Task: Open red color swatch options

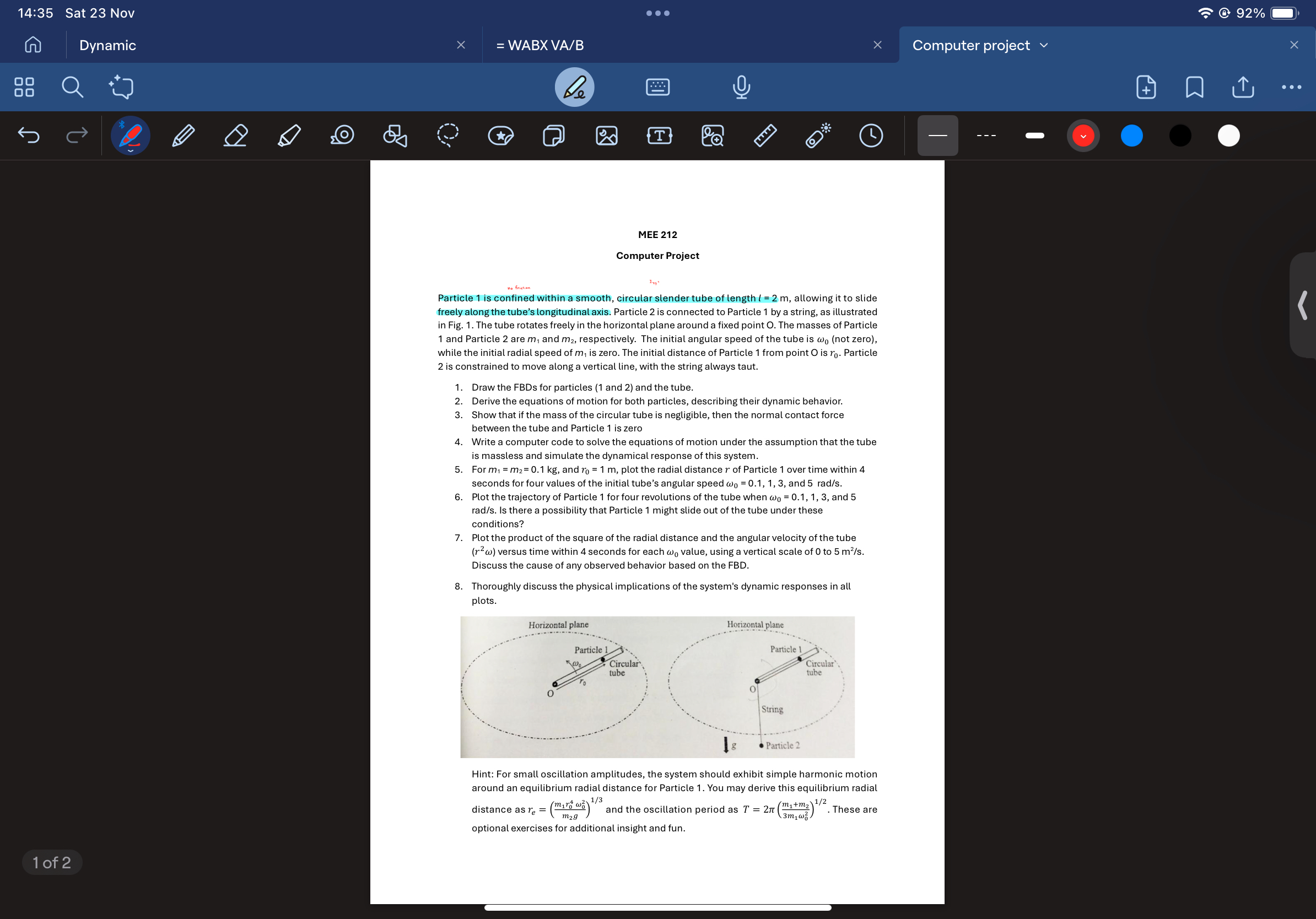Action: 1083,136
